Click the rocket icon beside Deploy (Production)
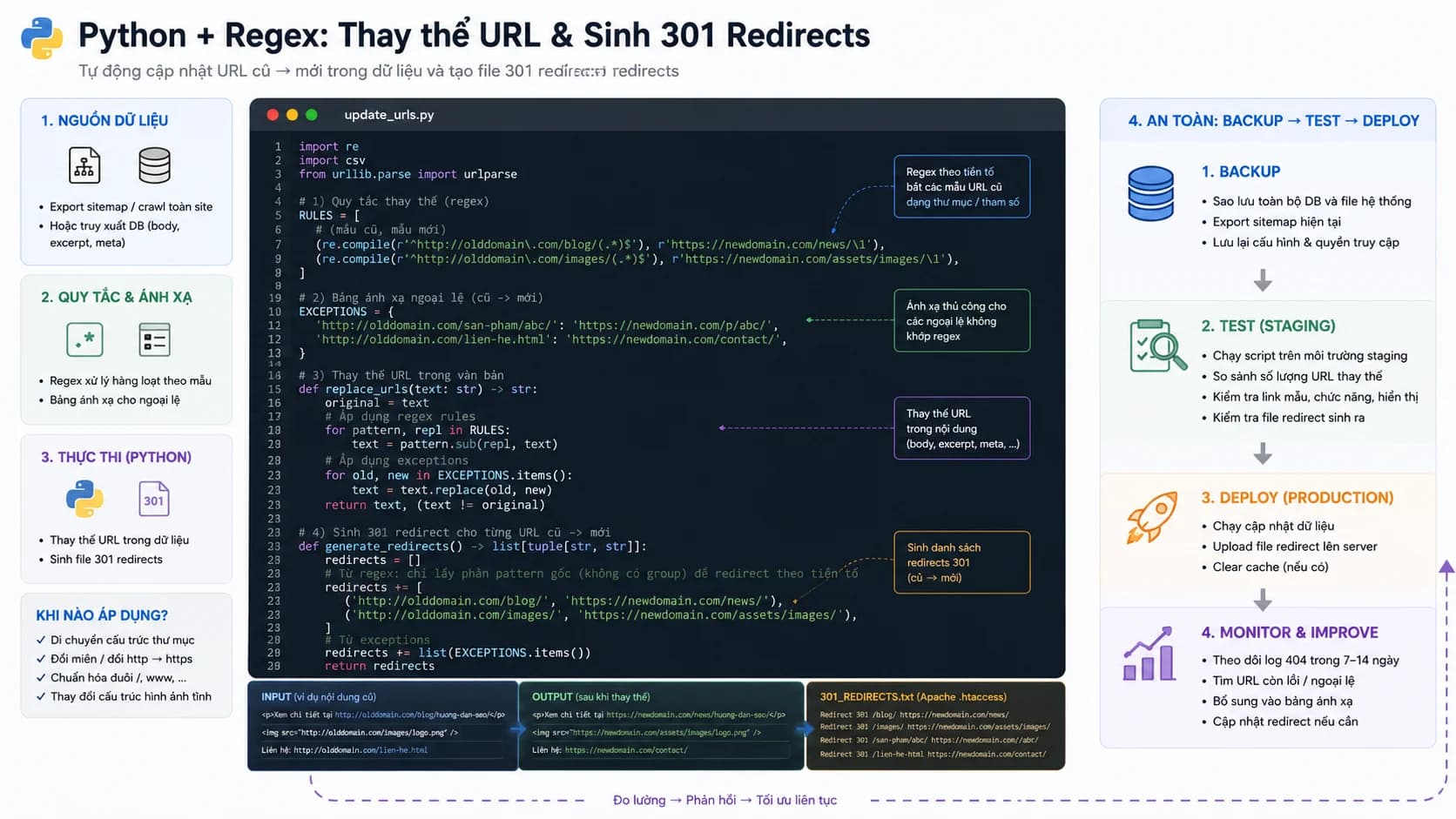Viewport: 1456px width, 819px height. tap(1151, 518)
